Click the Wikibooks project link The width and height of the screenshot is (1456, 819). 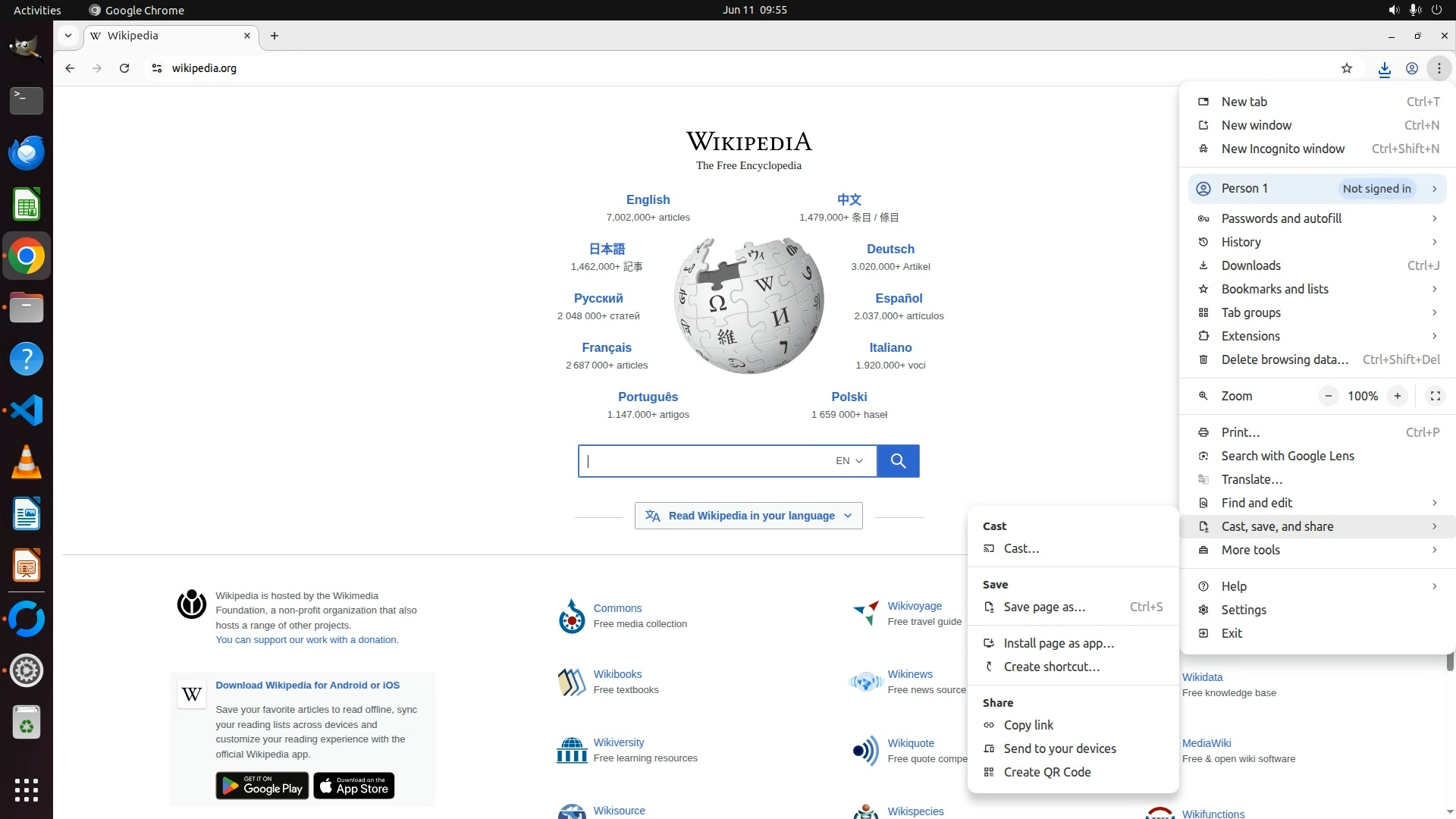pyautogui.click(x=617, y=674)
